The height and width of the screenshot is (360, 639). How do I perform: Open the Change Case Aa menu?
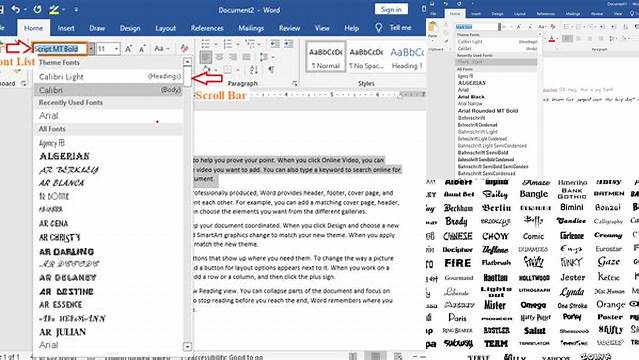(161, 49)
